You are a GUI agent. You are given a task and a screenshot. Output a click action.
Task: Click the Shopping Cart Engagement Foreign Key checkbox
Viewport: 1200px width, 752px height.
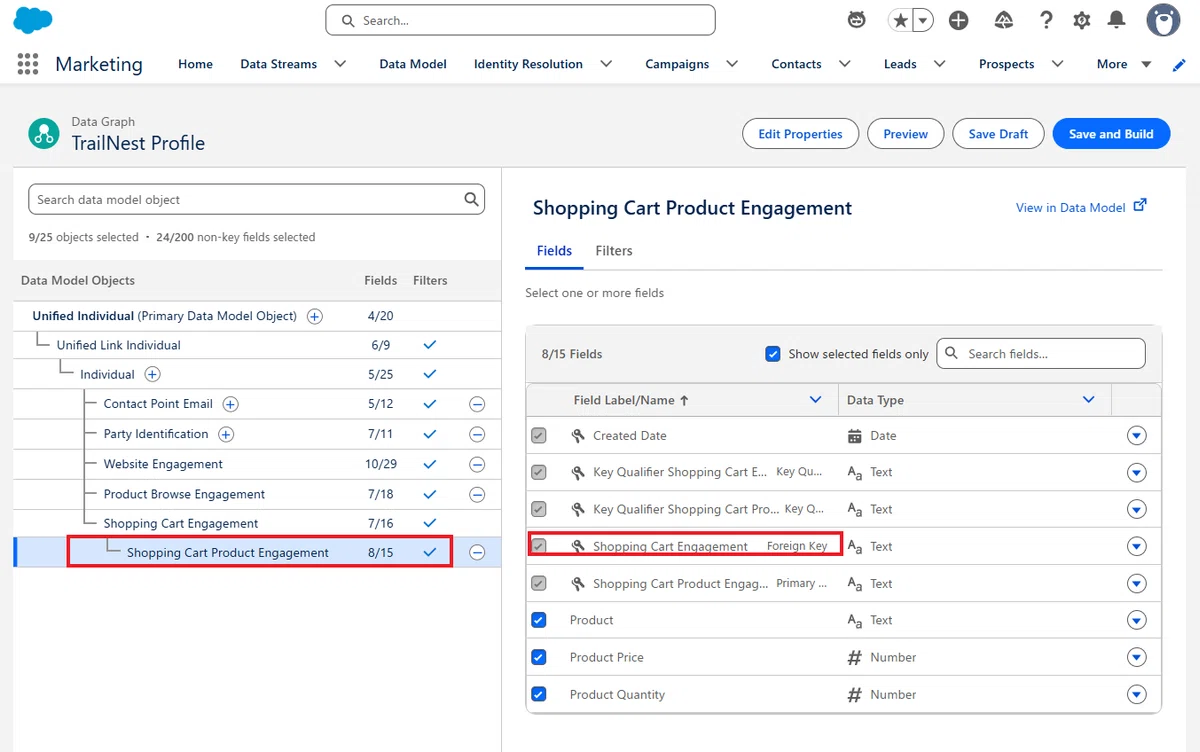pyautogui.click(x=539, y=546)
